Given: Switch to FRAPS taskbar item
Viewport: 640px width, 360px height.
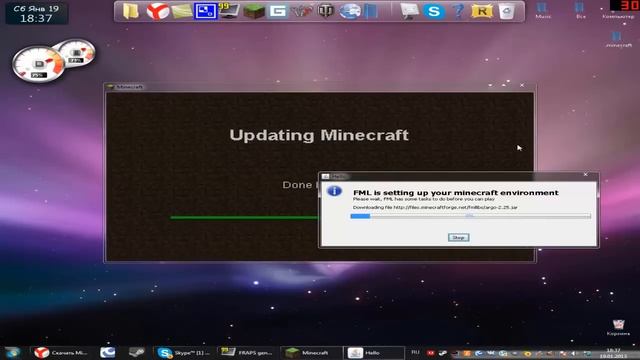Looking at the screenshot, I should [x=247, y=353].
